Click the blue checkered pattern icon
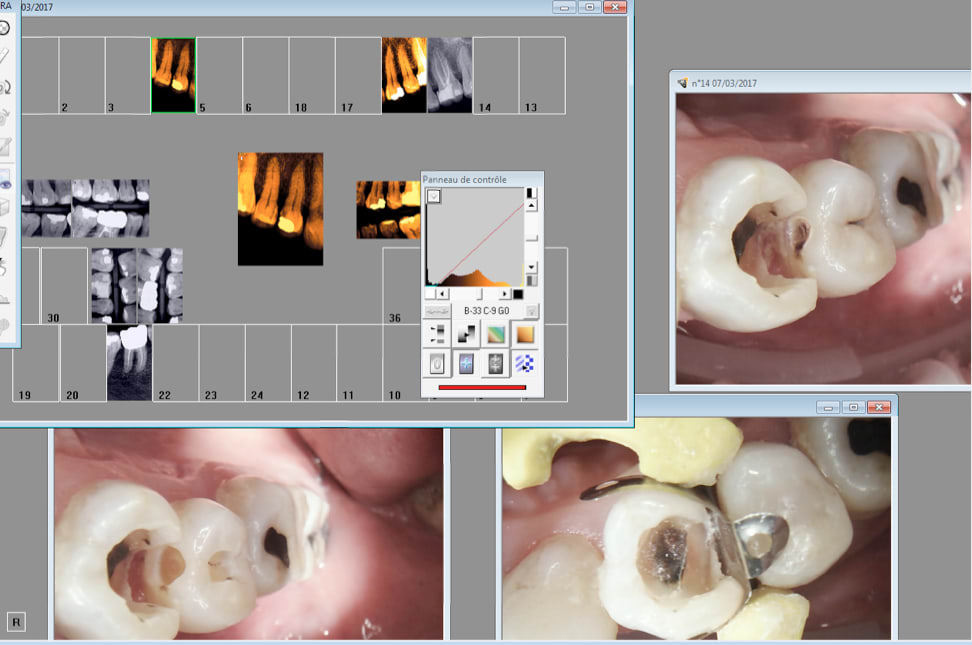This screenshot has width=972, height=645. tap(525, 364)
